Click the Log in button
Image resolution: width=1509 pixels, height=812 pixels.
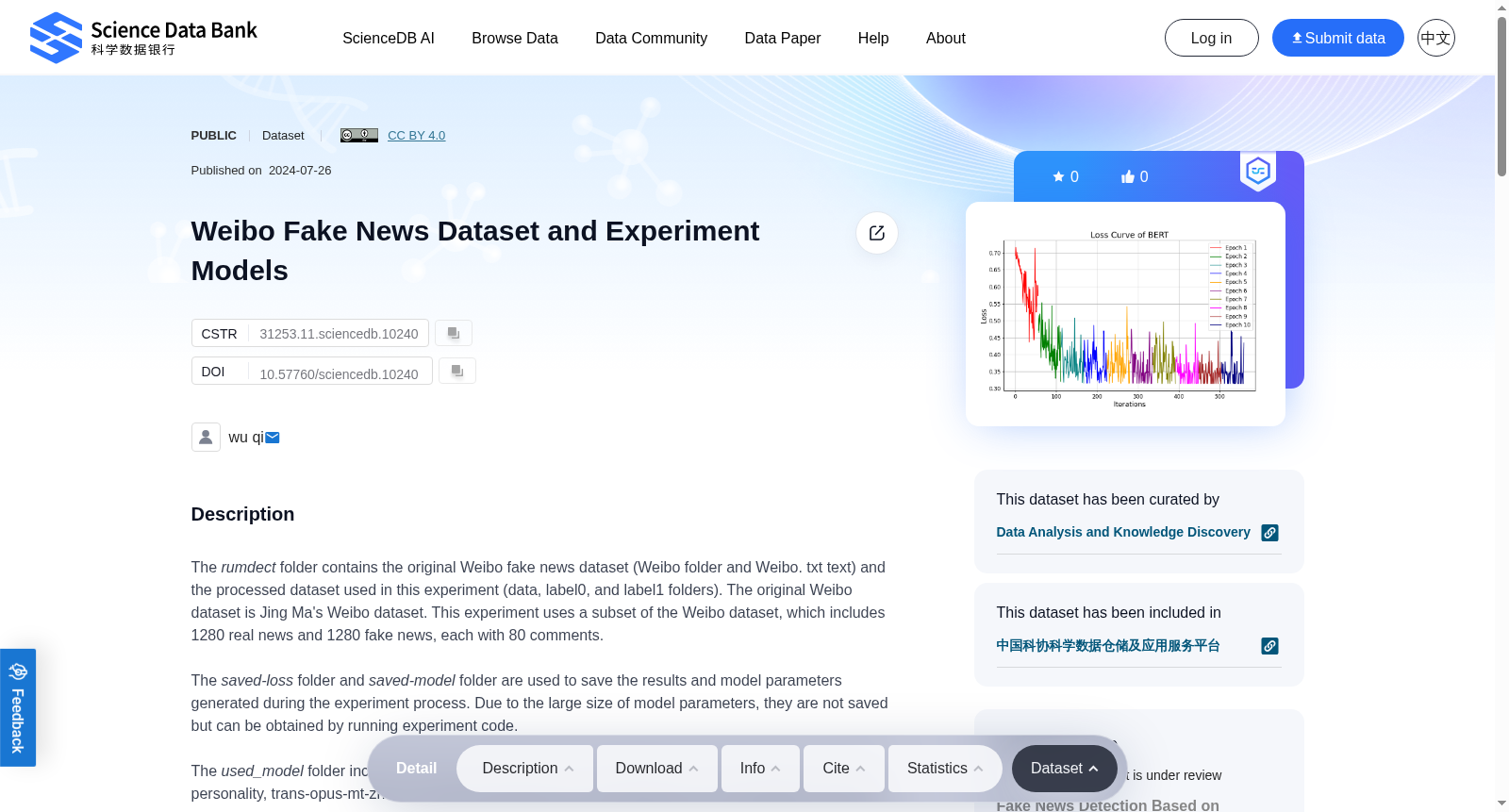tap(1212, 38)
